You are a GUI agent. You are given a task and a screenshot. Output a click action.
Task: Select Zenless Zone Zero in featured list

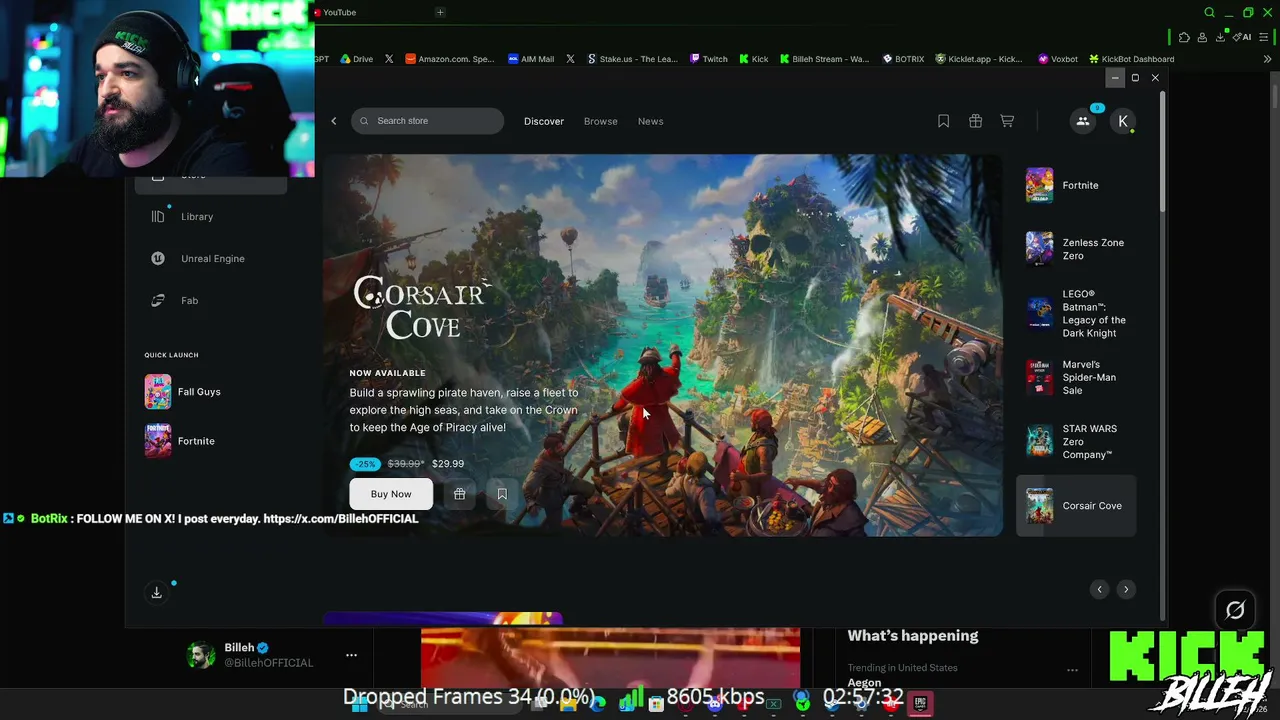pyautogui.click(x=1076, y=249)
